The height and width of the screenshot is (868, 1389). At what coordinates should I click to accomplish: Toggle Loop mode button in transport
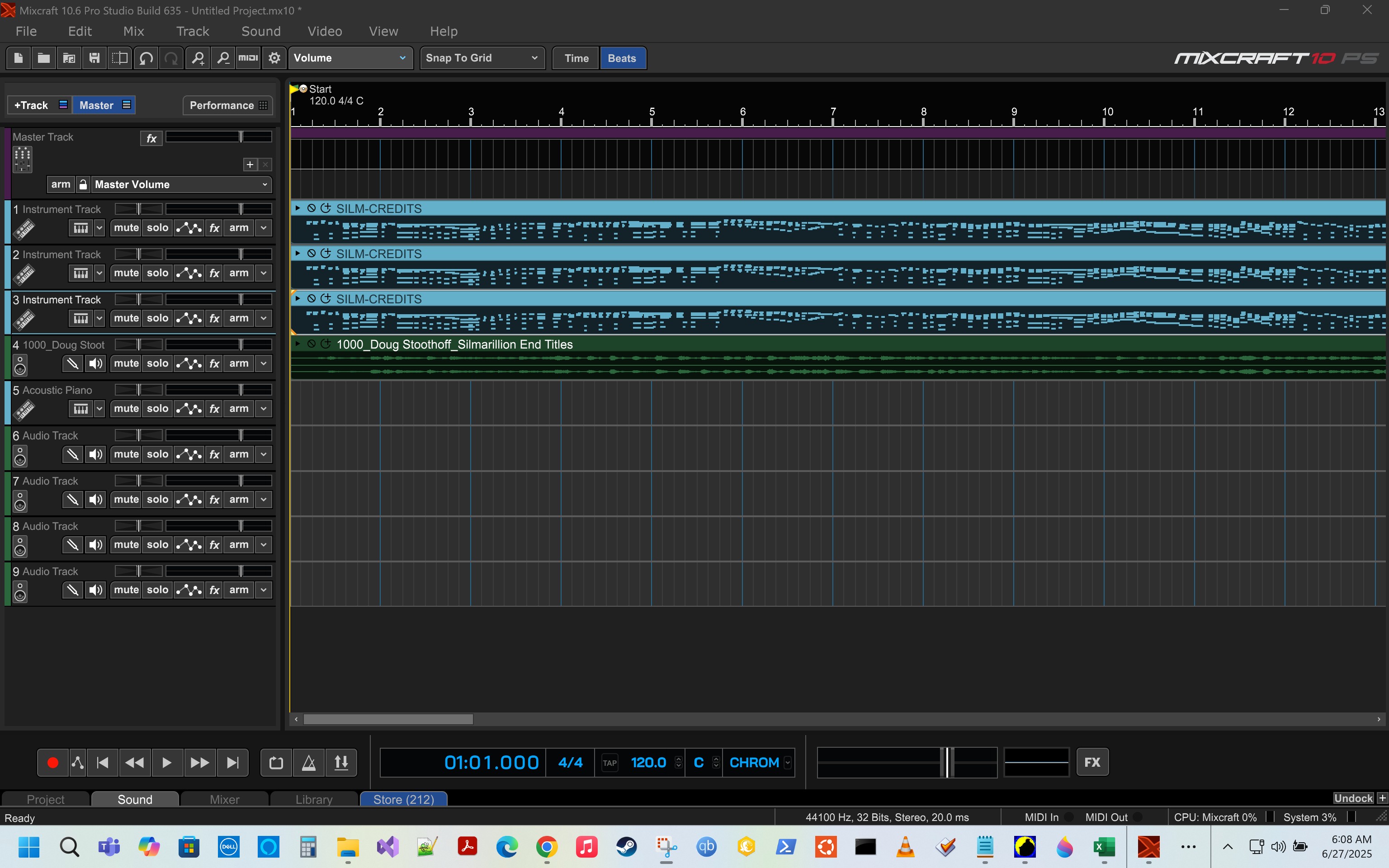click(x=276, y=762)
